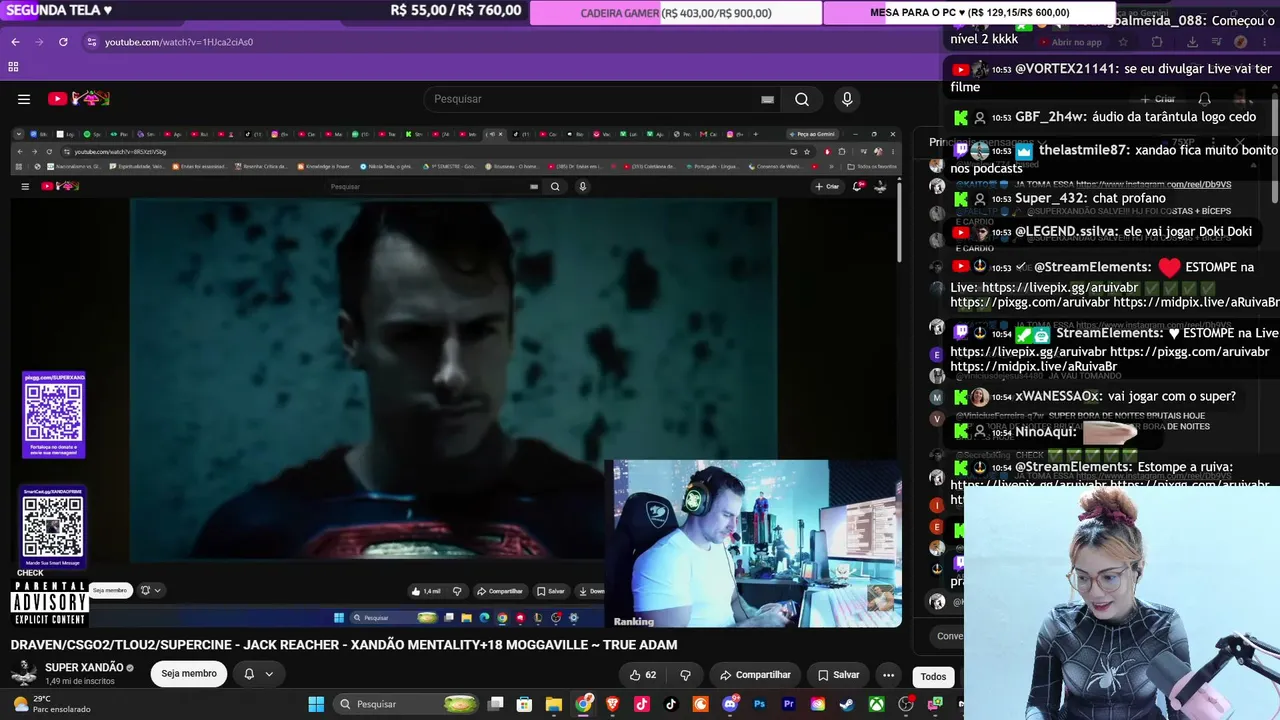Go back with the browser back arrow
1280x720 pixels.
tap(15, 42)
